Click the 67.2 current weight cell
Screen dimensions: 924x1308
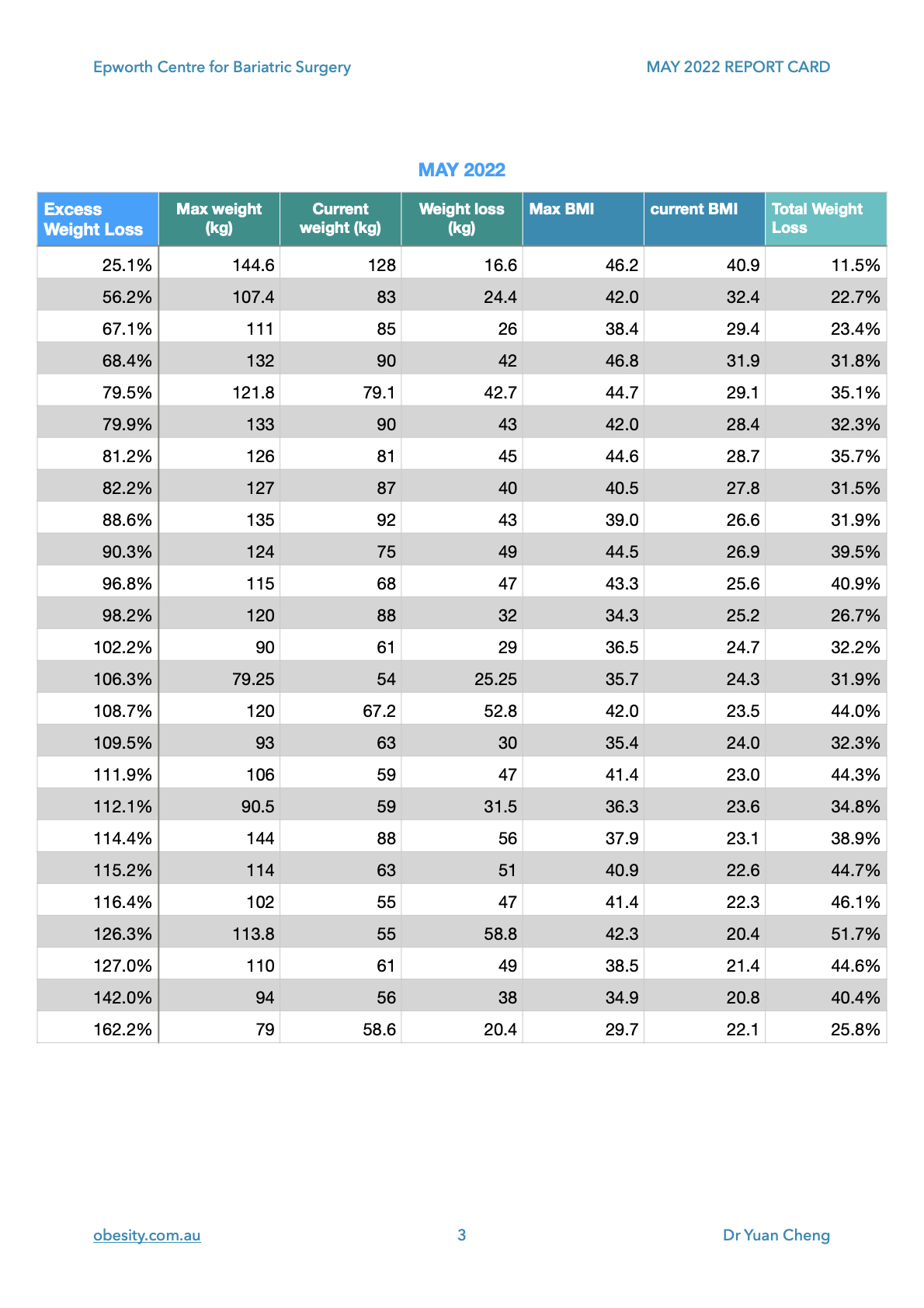click(x=379, y=711)
